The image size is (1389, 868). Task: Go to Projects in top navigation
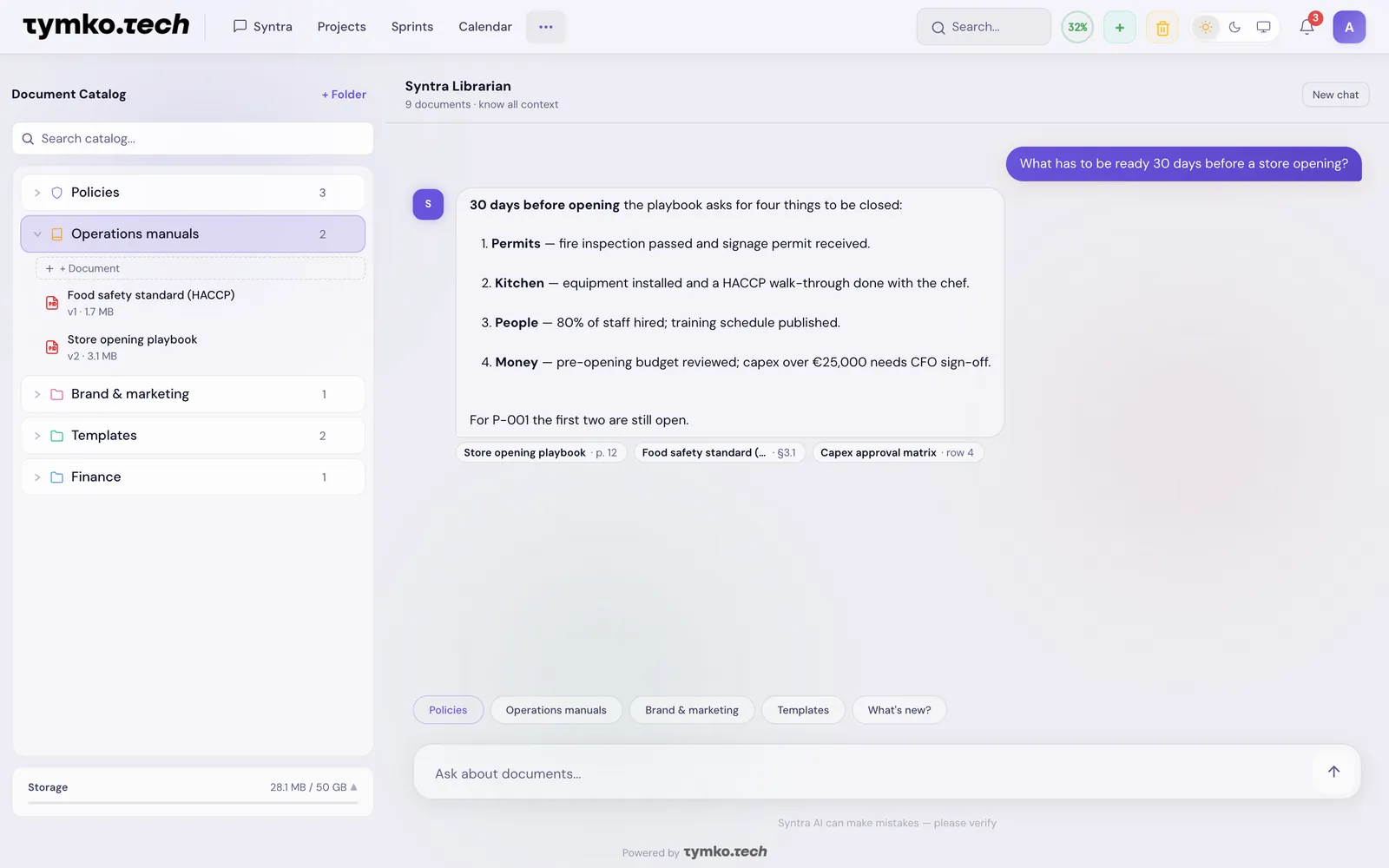(341, 27)
